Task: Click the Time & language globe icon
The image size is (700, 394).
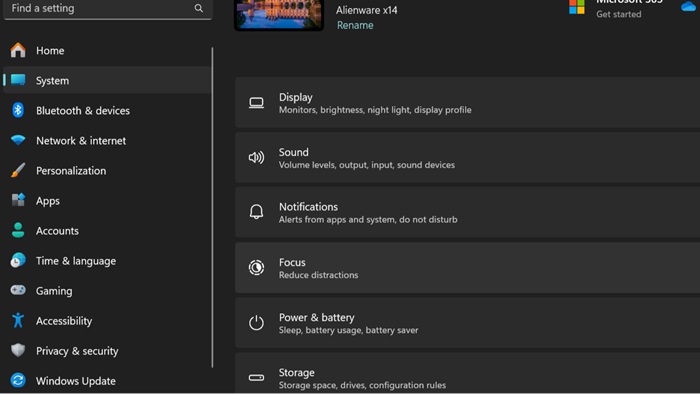Action: [x=18, y=260]
